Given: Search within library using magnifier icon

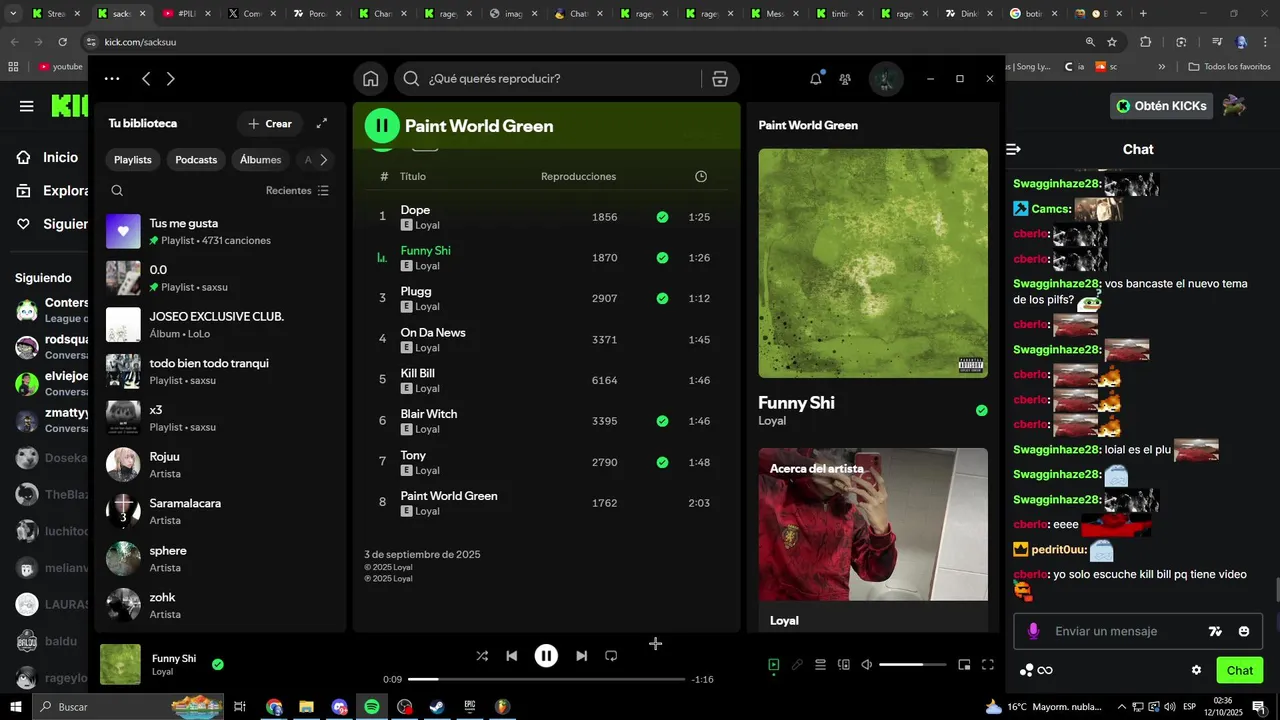Looking at the screenshot, I should 117,190.
